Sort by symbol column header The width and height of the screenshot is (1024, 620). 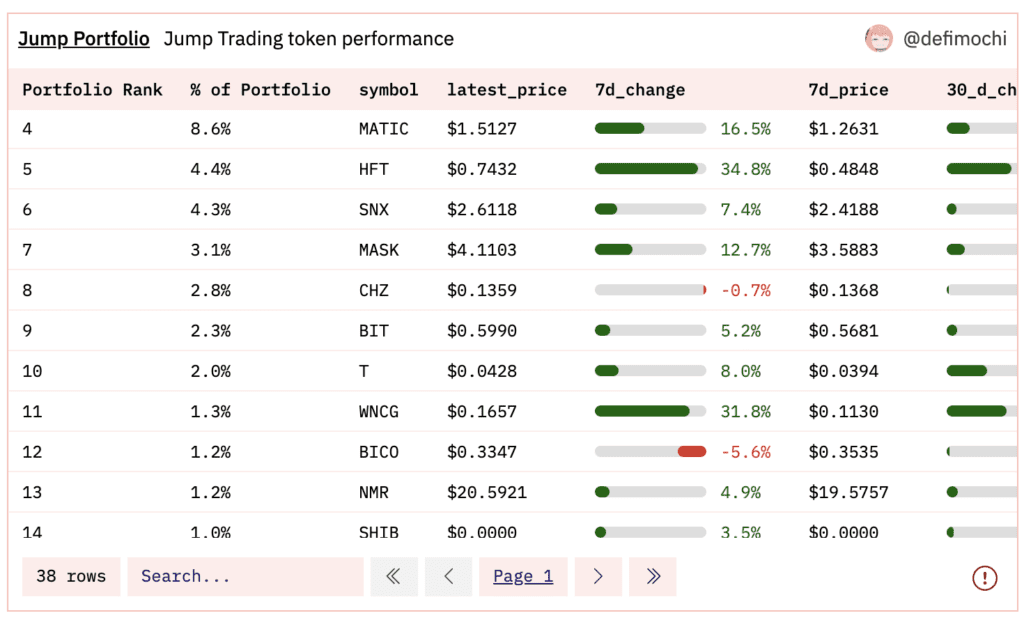click(x=389, y=90)
